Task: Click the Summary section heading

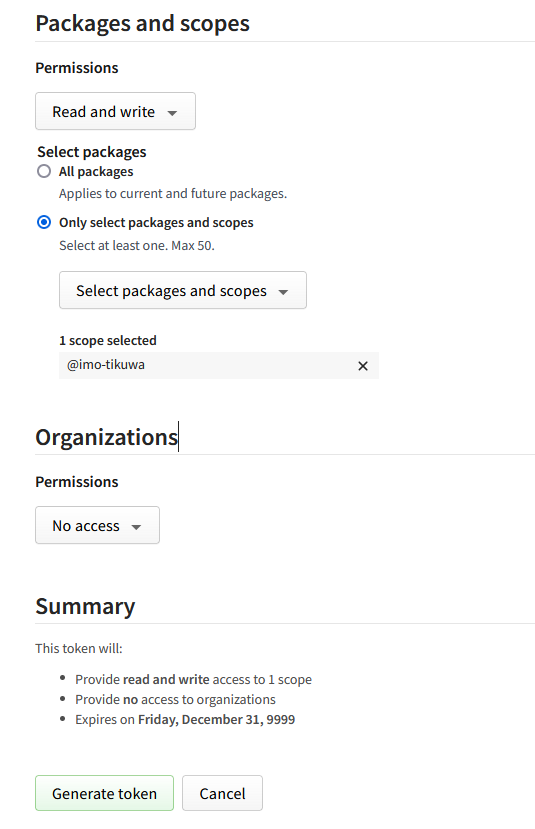Action: pyautogui.click(x=85, y=606)
